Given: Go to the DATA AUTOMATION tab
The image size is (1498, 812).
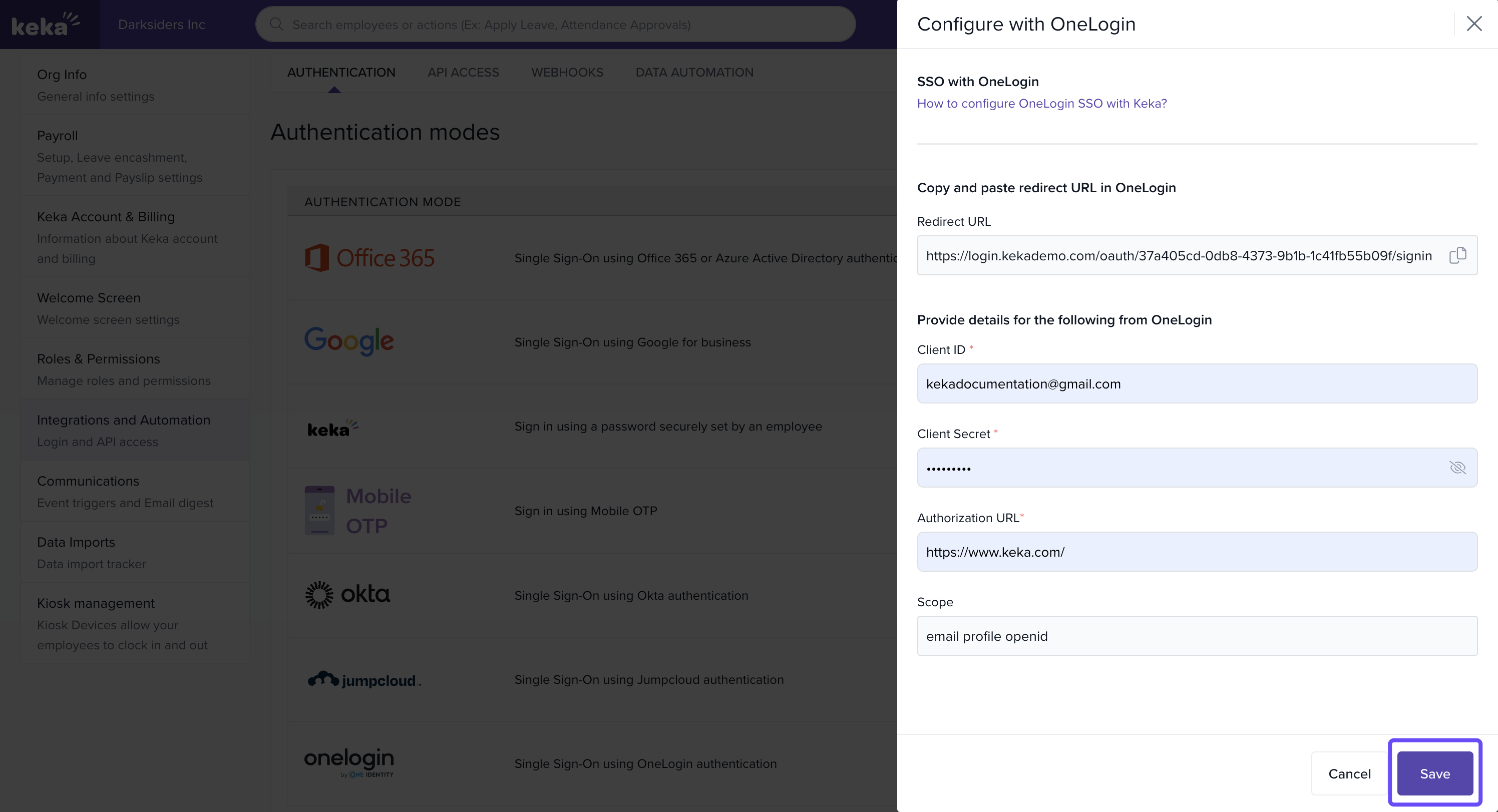Looking at the screenshot, I should tap(694, 72).
